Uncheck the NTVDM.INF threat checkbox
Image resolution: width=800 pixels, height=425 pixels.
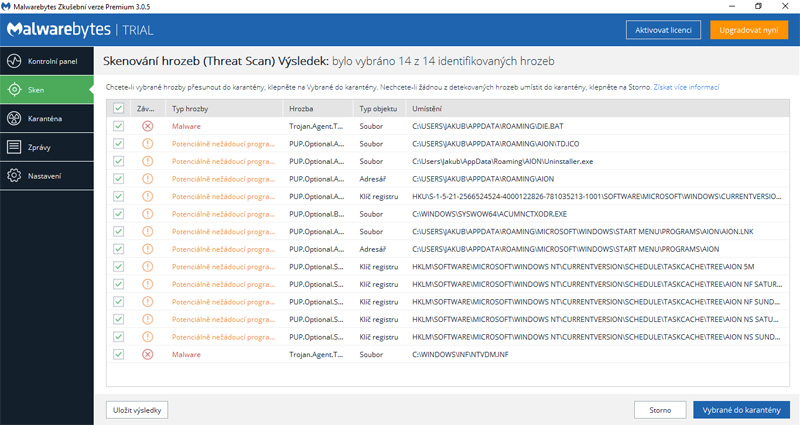118,354
